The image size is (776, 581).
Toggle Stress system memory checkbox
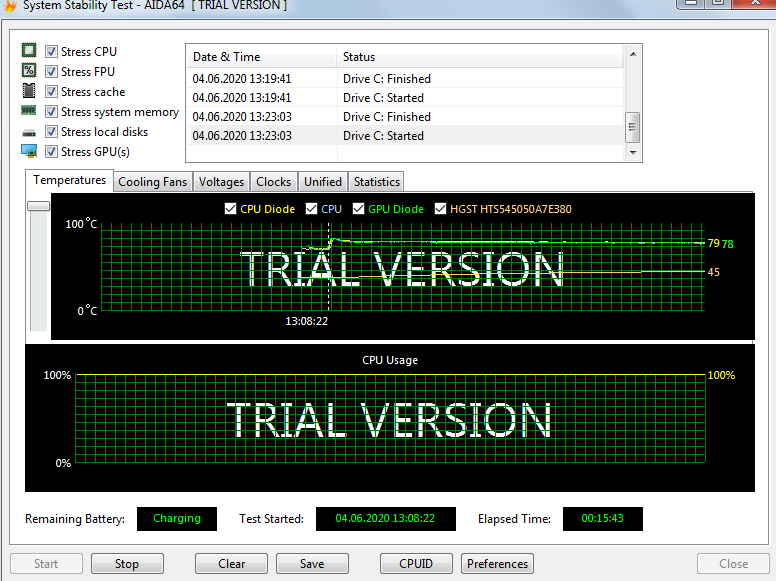[x=51, y=112]
